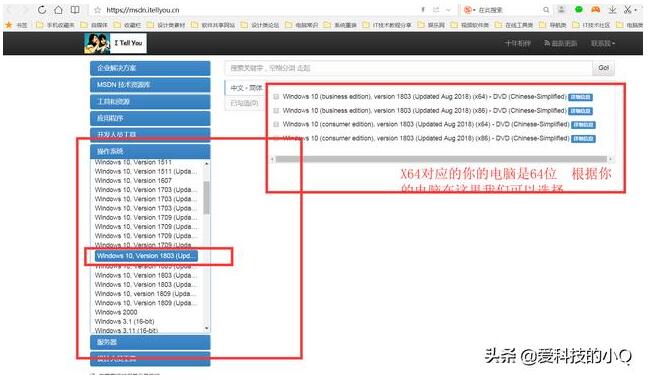Screen dimensions: 649x380
Task: Open the IT技术社区 bookmarks folder
Action: coord(591,25)
